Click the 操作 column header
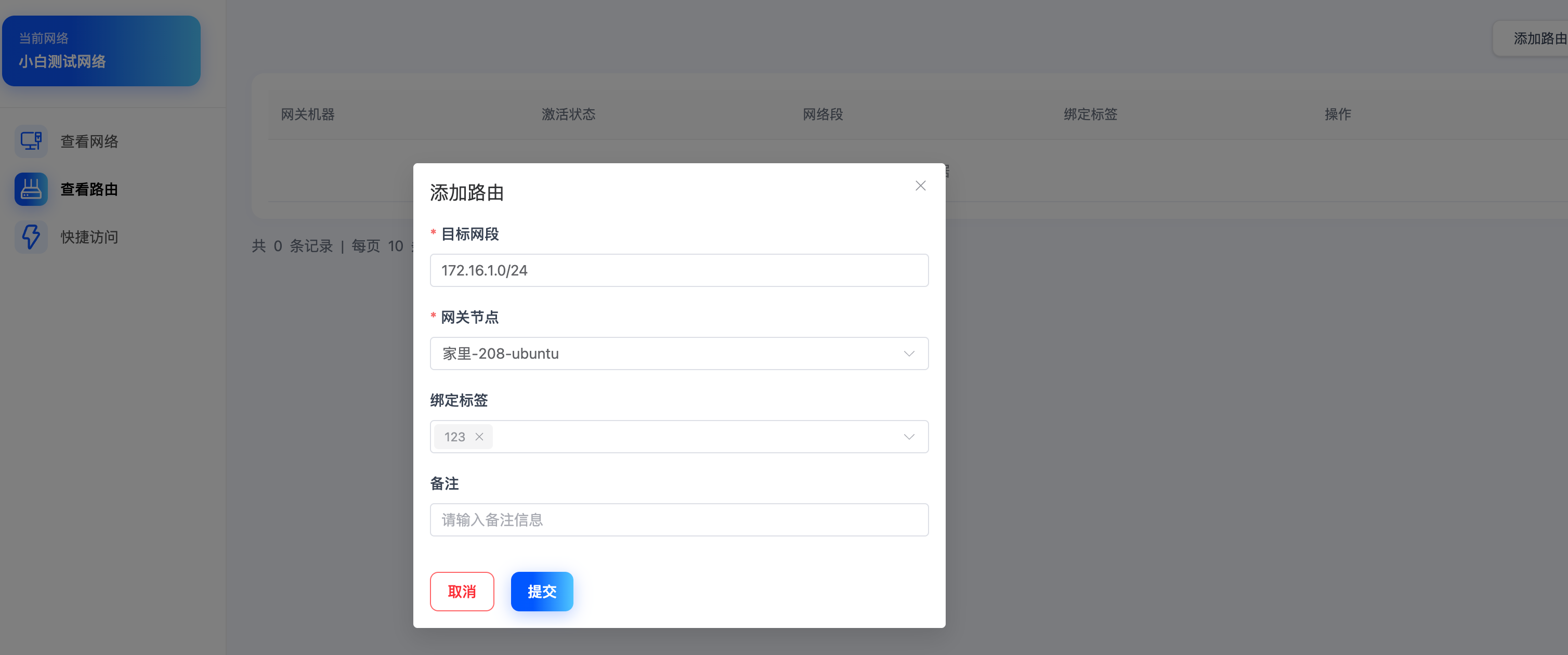The height and width of the screenshot is (655, 1568). [1337, 114]
